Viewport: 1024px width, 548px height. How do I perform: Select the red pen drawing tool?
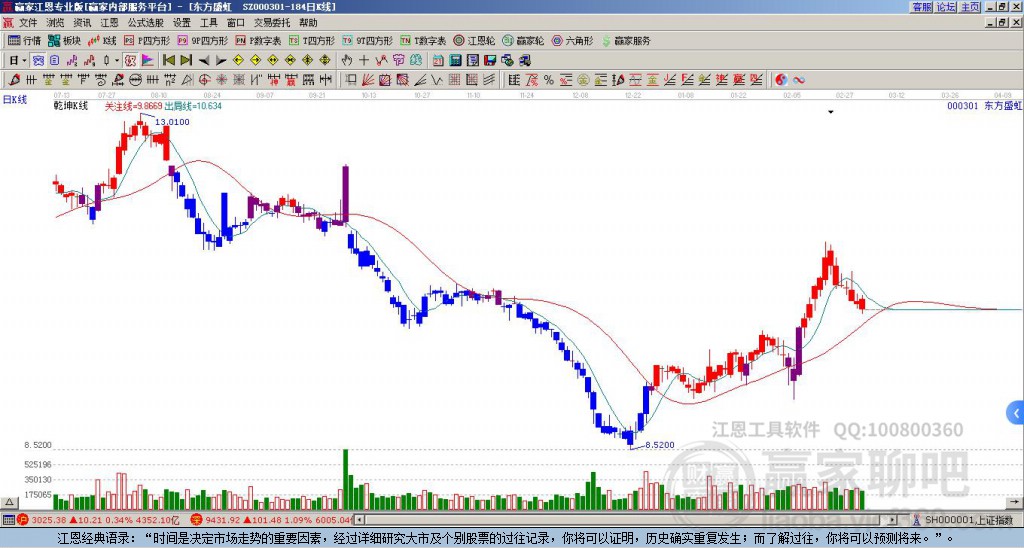tap(14, 80)
